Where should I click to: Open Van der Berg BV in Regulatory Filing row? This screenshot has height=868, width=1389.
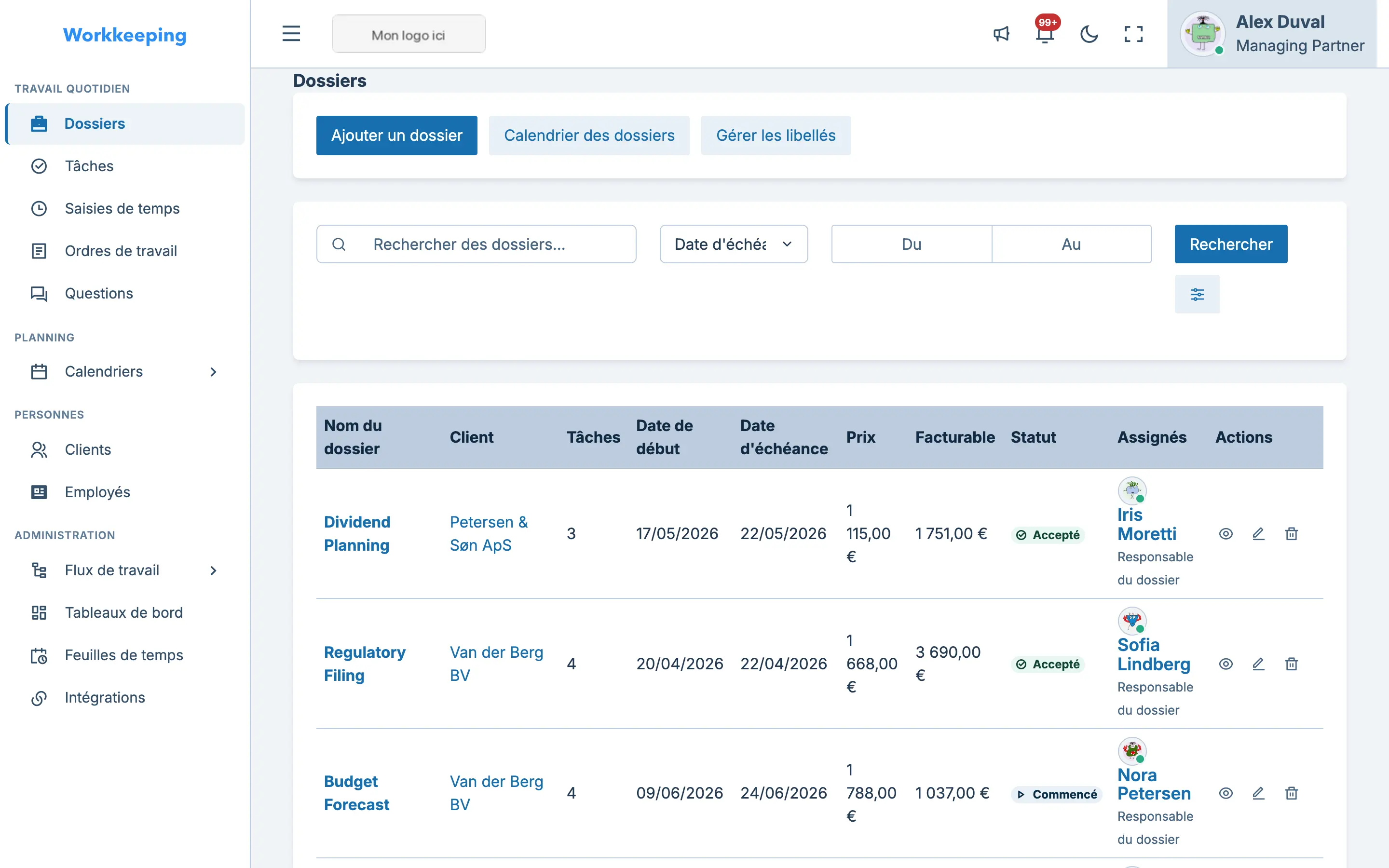(x=496, y=664)
